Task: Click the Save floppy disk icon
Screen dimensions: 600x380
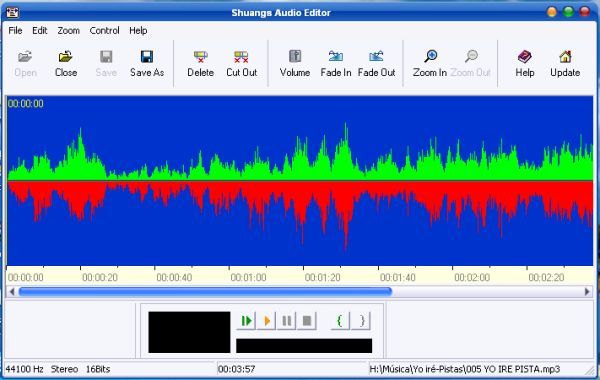Action: click(x=106, y=57)
